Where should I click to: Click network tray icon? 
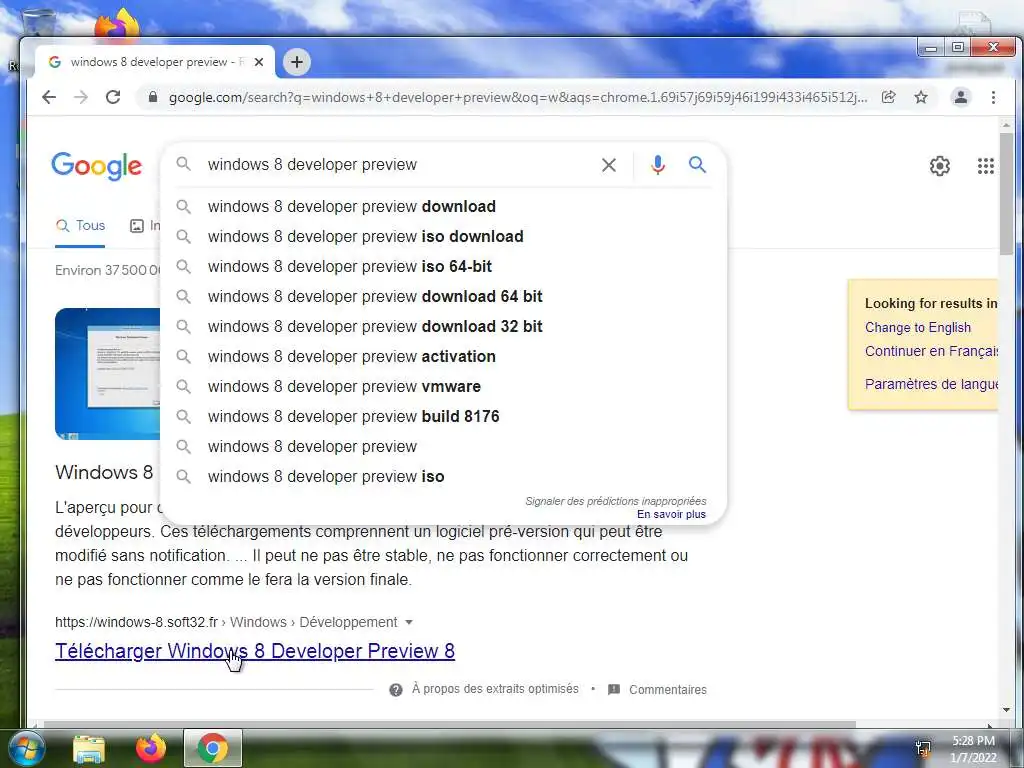(x=923, y=749)
